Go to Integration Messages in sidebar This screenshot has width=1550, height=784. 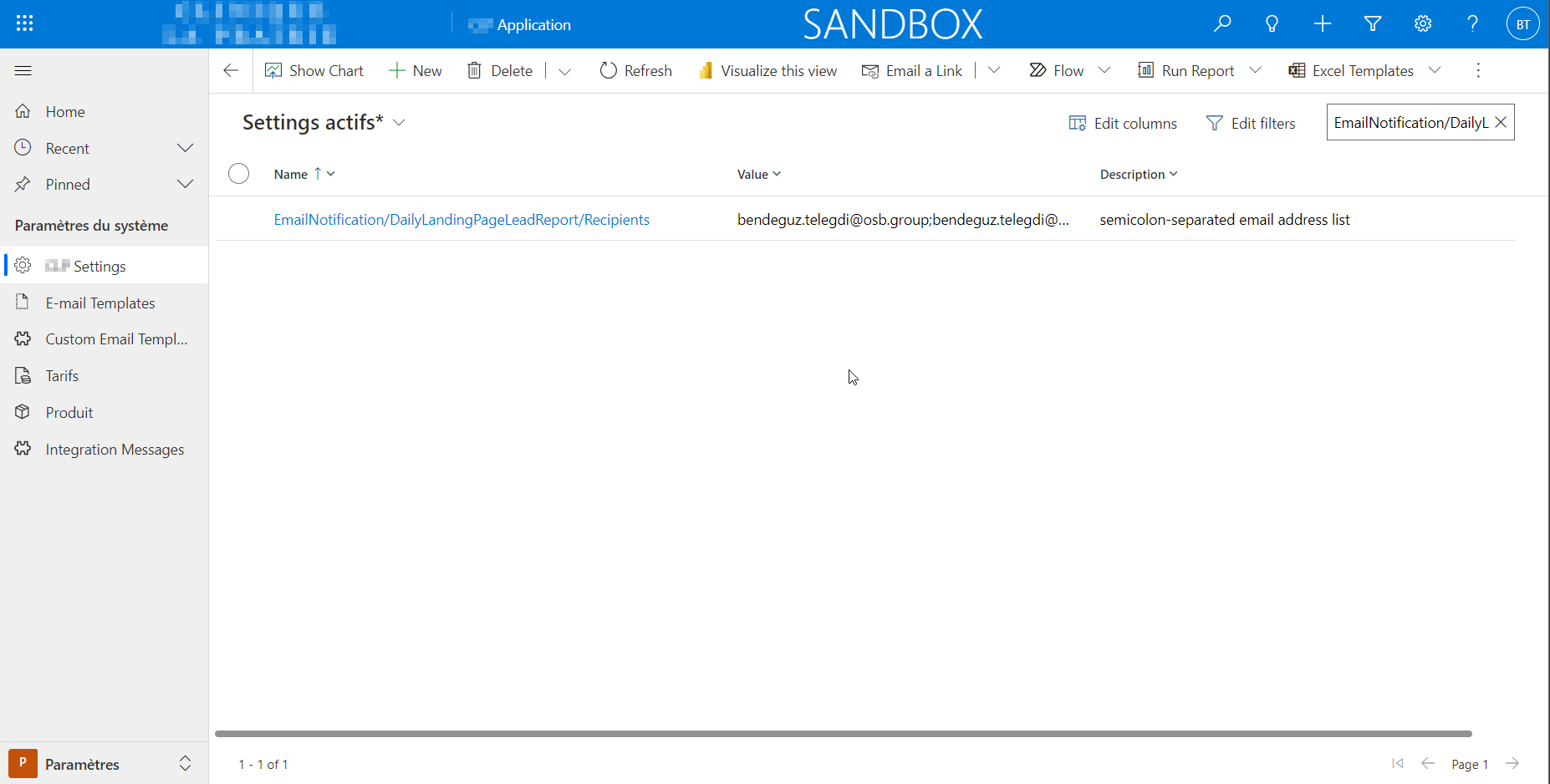tap(115, 449)
